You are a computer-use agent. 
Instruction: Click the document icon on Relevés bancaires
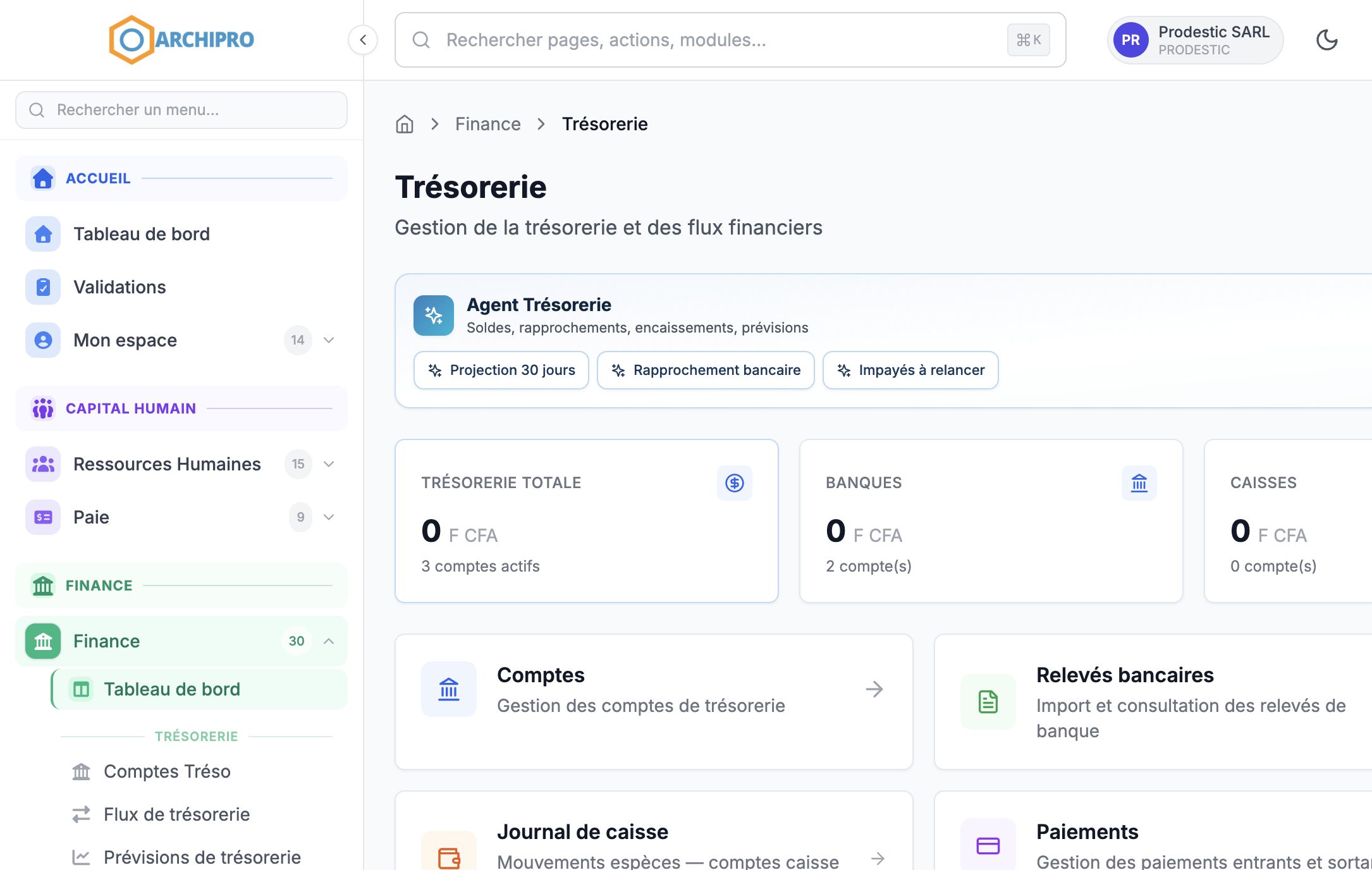[x=988, y=702]
